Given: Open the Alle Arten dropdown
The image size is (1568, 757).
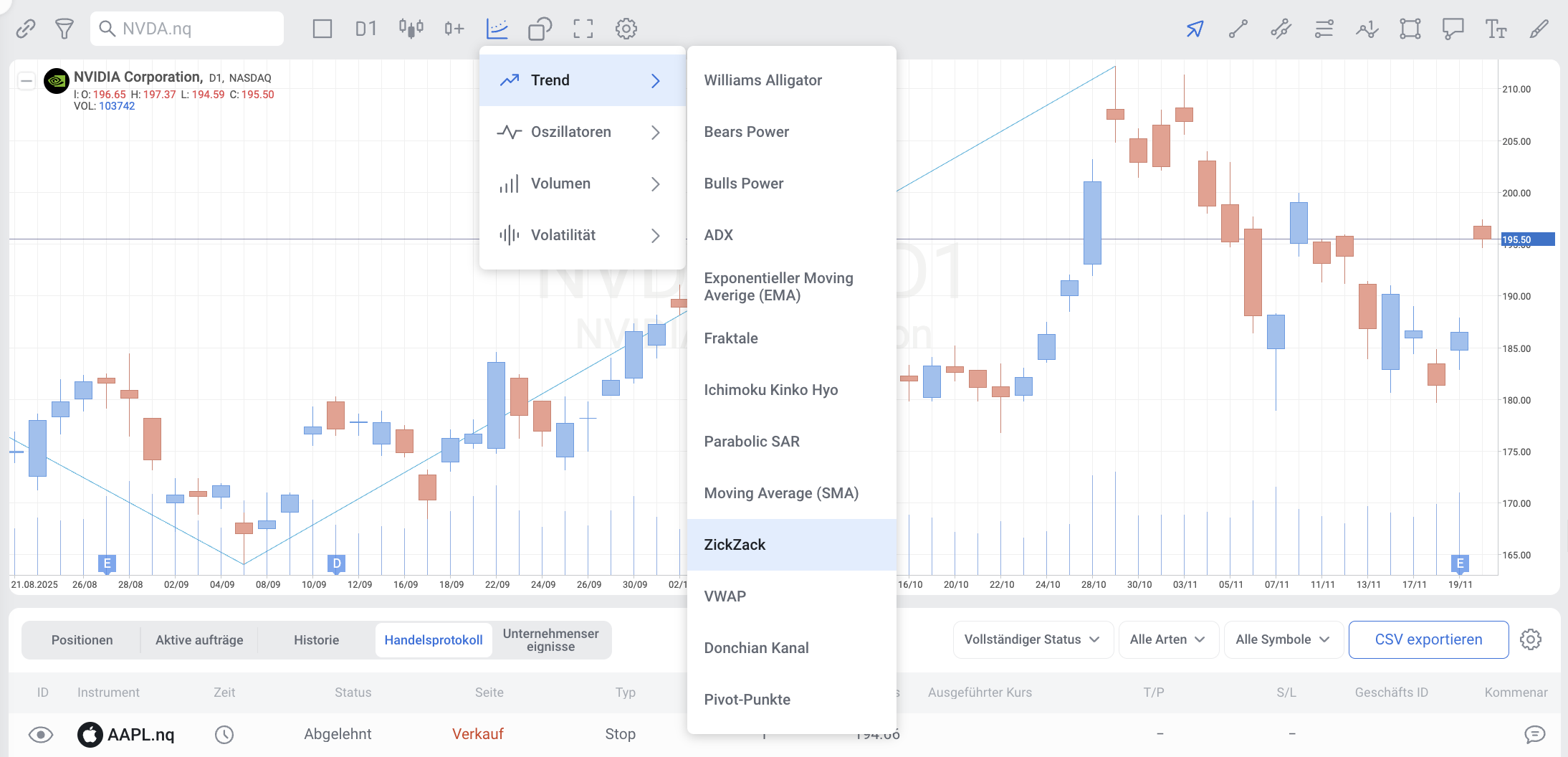Looking at the screenshot, I should [1168, 639].
